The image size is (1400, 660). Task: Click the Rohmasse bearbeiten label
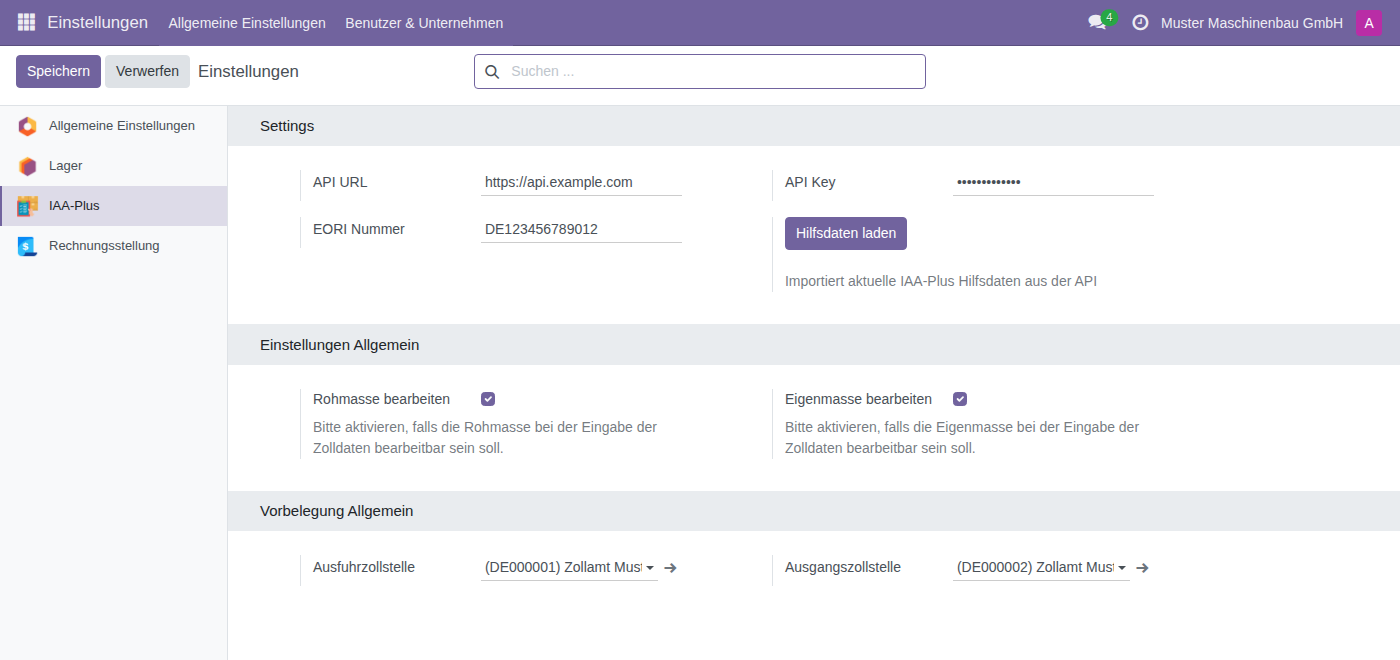pyautogui.click(x=381, y=399)
